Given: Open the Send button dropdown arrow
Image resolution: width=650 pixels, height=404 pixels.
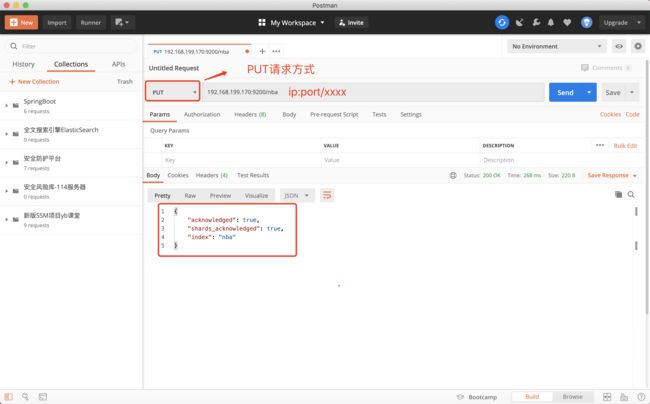Looking at the screenshot, I should [x=589, y=92].
